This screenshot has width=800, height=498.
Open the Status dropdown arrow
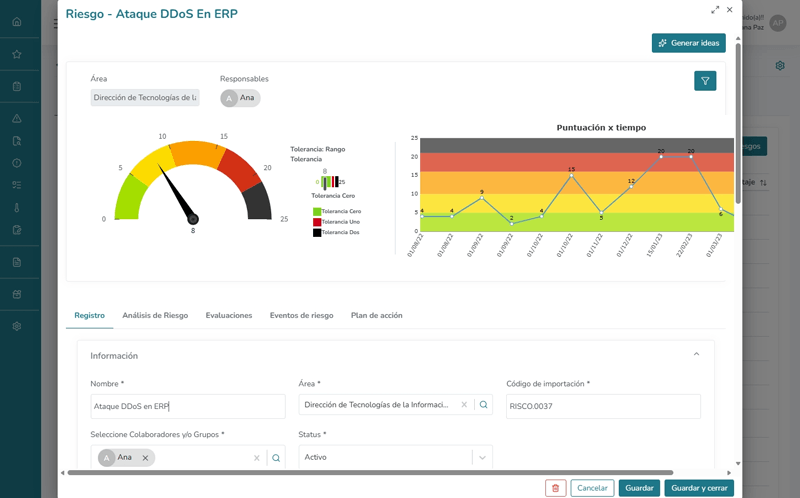click(x=482, y=458)
